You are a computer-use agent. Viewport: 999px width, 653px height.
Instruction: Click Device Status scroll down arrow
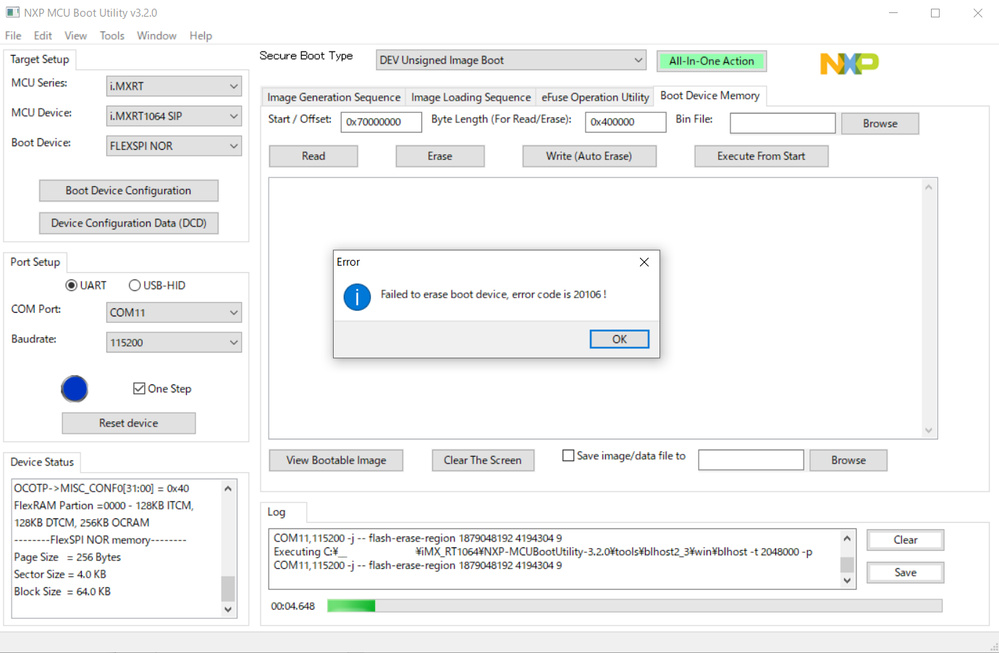coord(228,610)
